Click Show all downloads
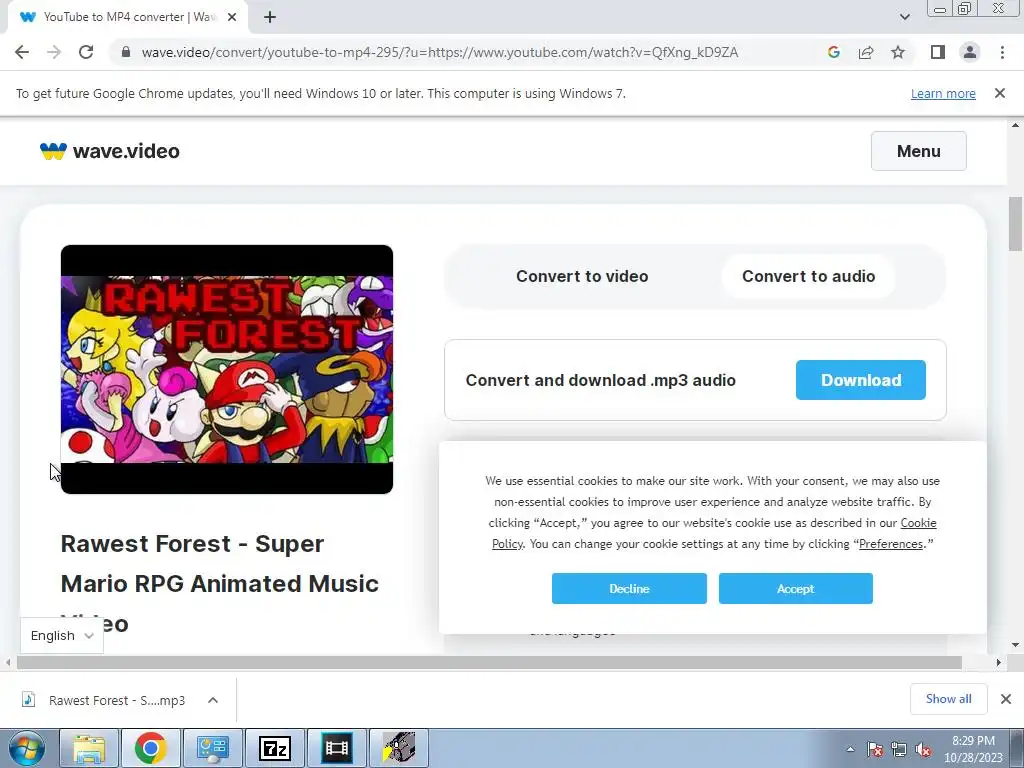This screenshot has width=1024, height=768. 948,699
